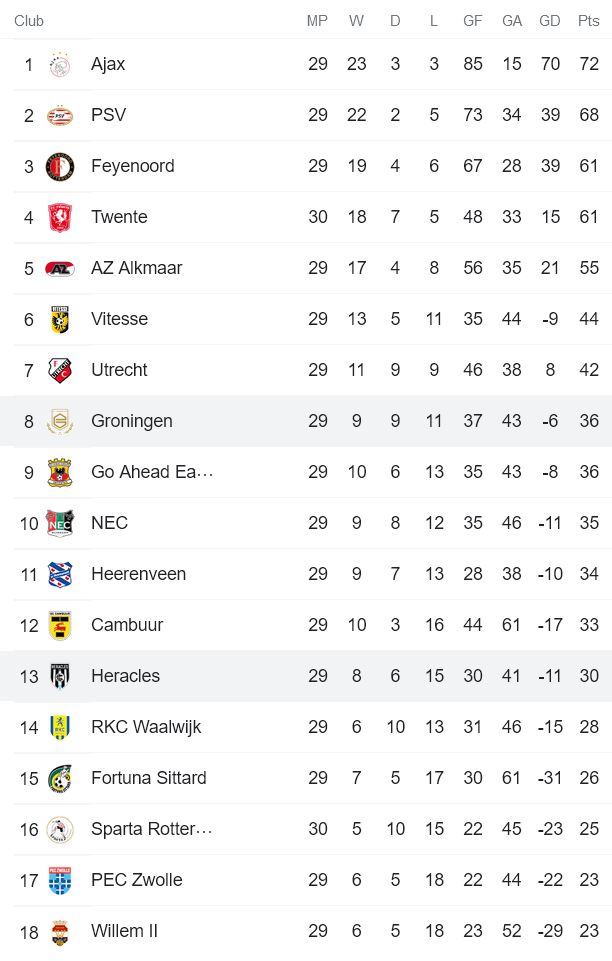The width and height of the screenshot is (612, 961).
Task: Sort standings by GD column header
Action: 550,19
